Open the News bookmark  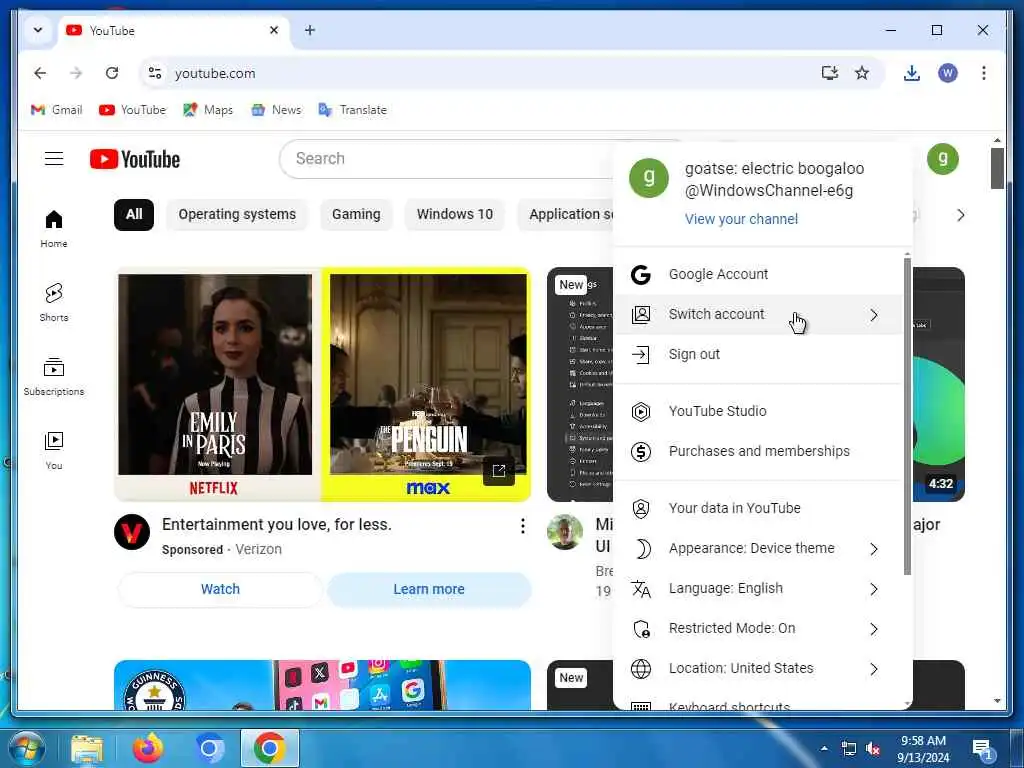pyautogui.click(x=276, y=110)
